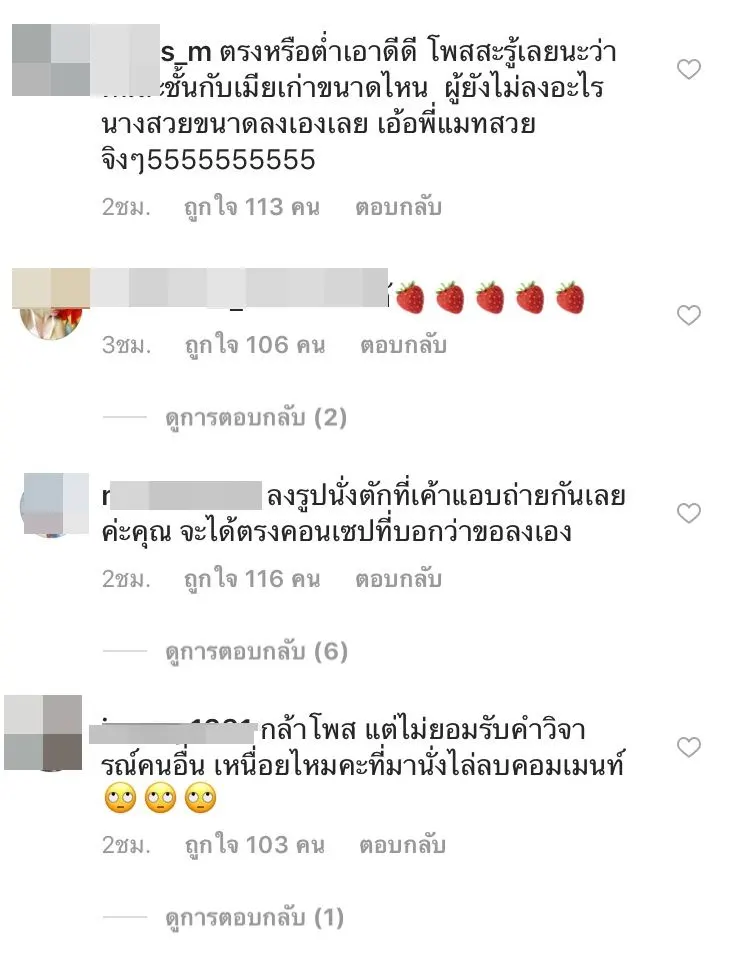Open avatar of the 103-likes commenter
745x965 pixels.
click(x=43, y=734)
